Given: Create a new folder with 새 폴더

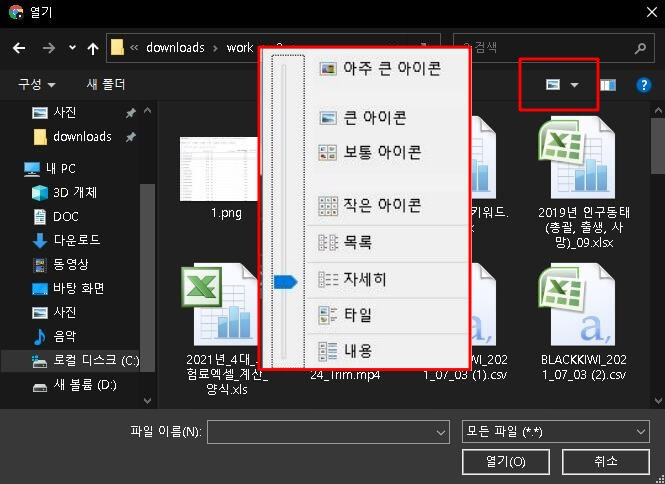Looking at the screenshot, I should (x=106, y=84).
